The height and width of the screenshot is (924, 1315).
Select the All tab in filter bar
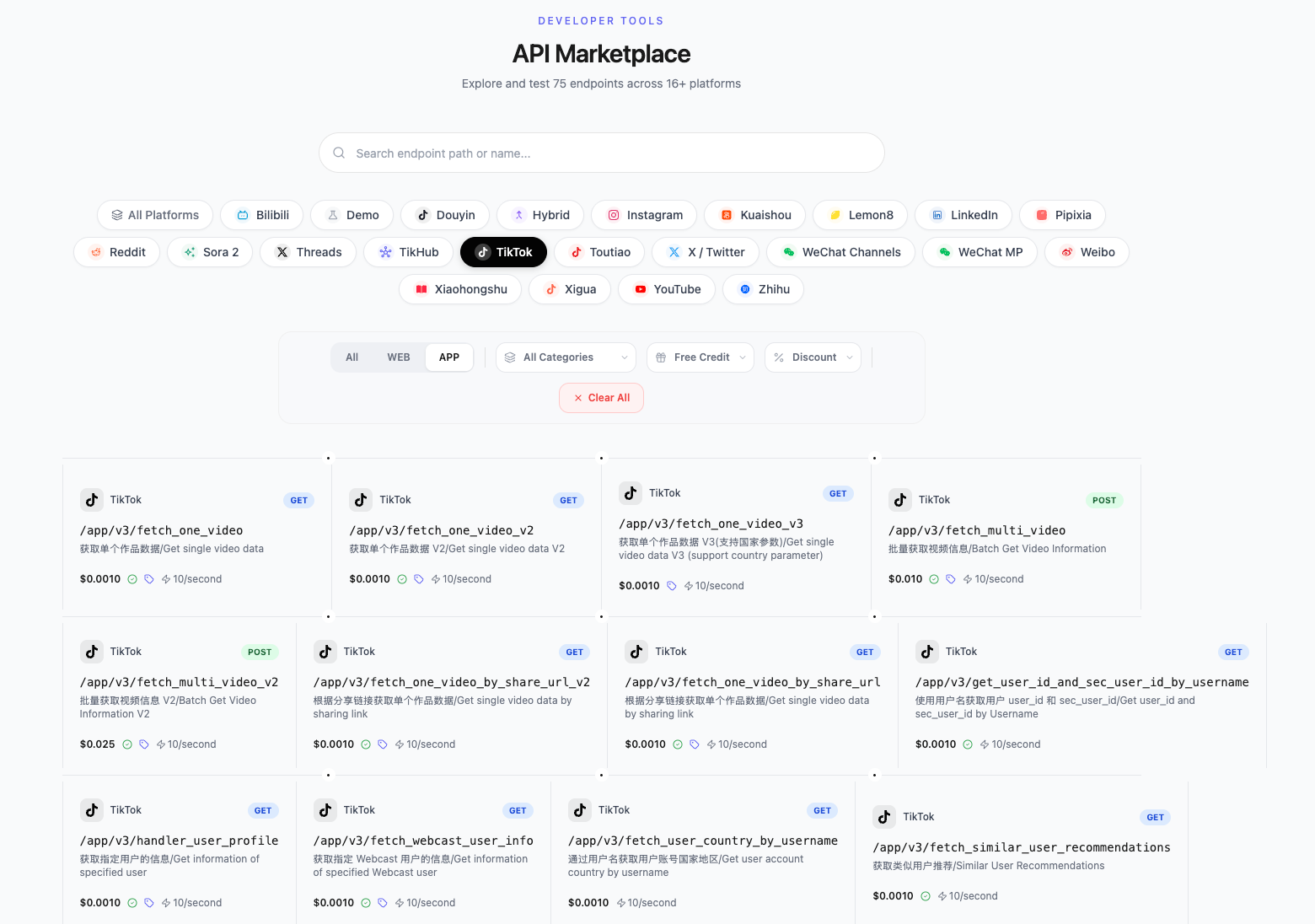(352, 357)
